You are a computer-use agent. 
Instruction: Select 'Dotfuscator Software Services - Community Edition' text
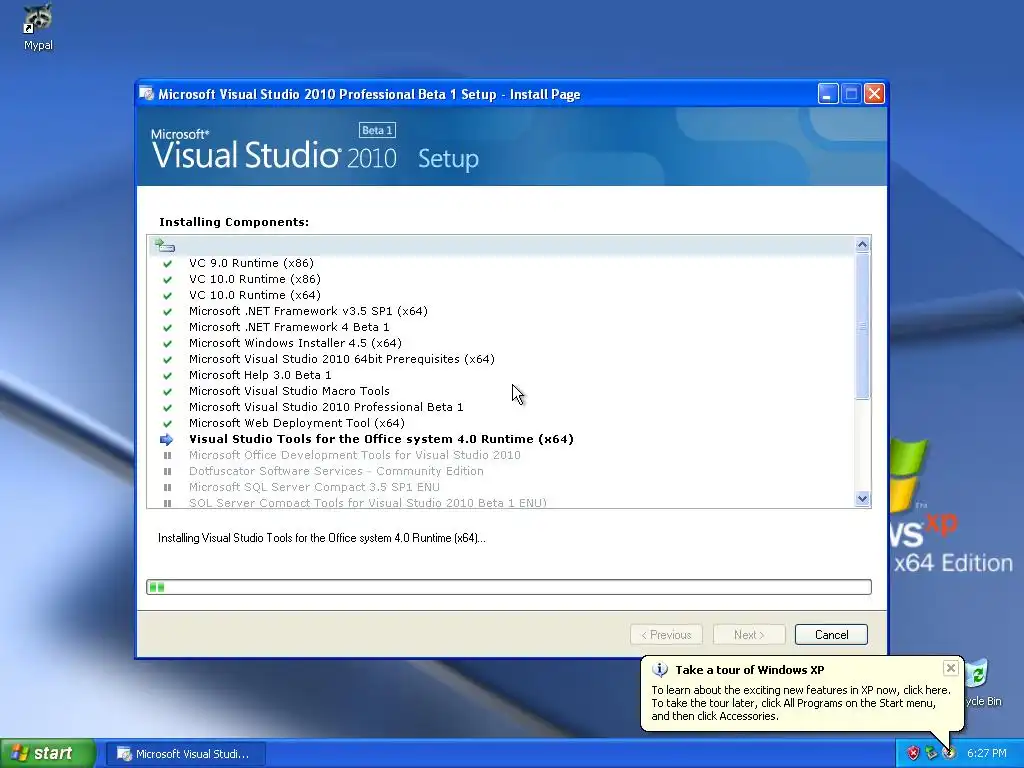[336, 472]
